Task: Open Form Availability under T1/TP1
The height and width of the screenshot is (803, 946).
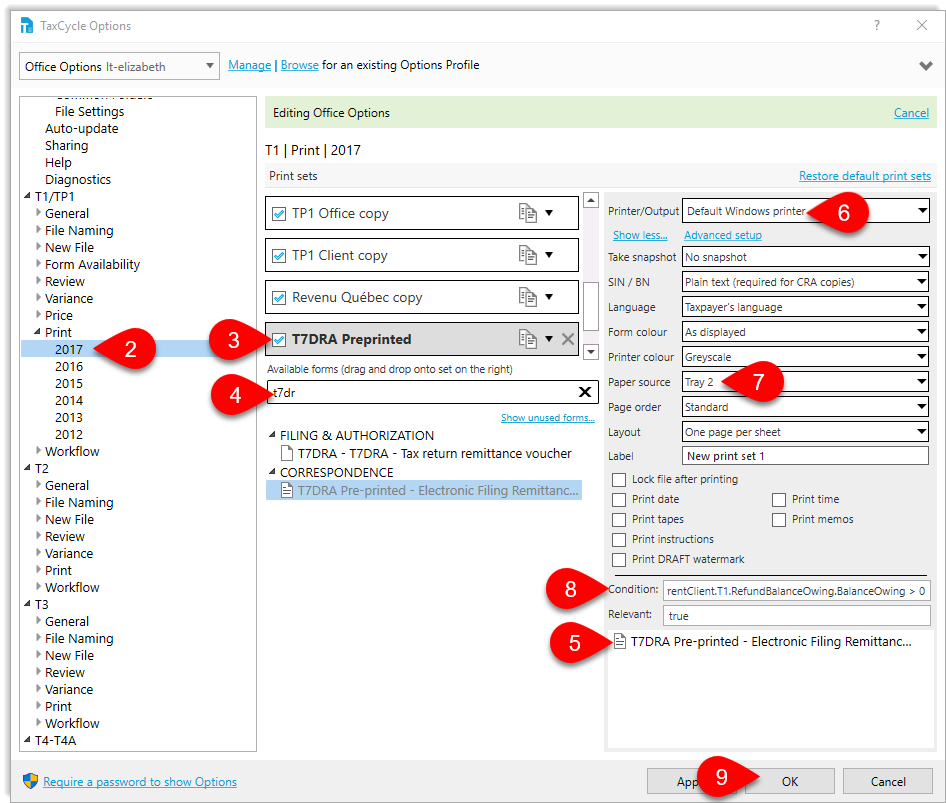Action: (92, 264)
